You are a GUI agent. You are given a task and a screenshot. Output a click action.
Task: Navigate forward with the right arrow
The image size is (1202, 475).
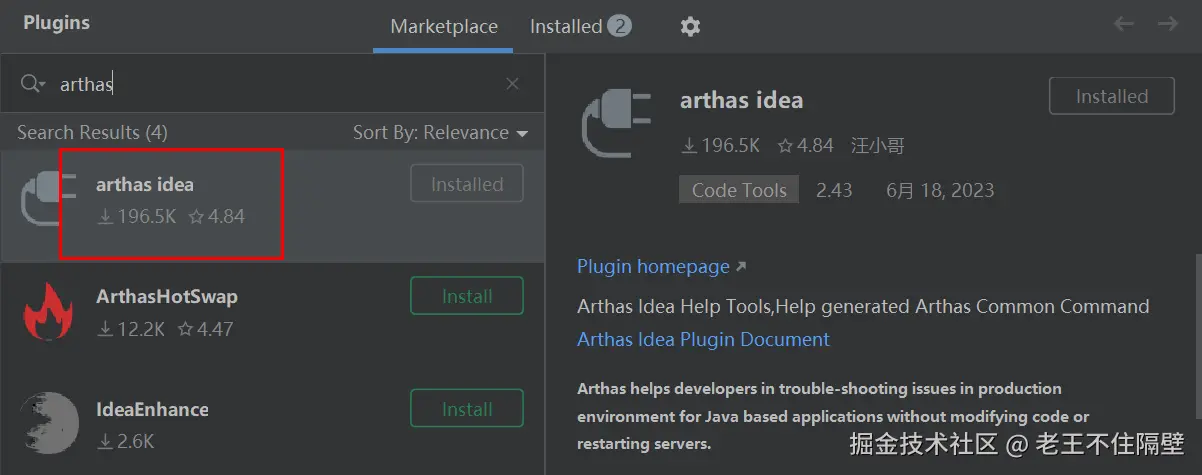(1167, 25)
